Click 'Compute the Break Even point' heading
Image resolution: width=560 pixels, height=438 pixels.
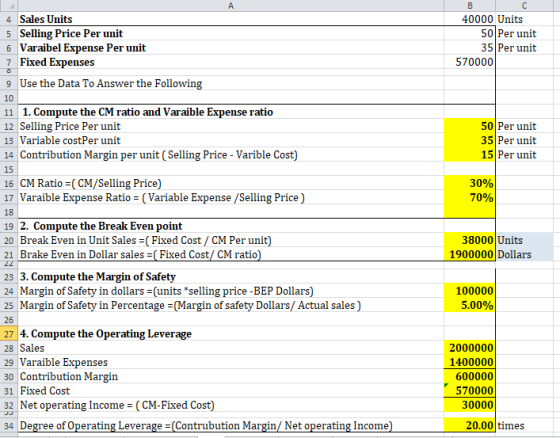[101, 226]
